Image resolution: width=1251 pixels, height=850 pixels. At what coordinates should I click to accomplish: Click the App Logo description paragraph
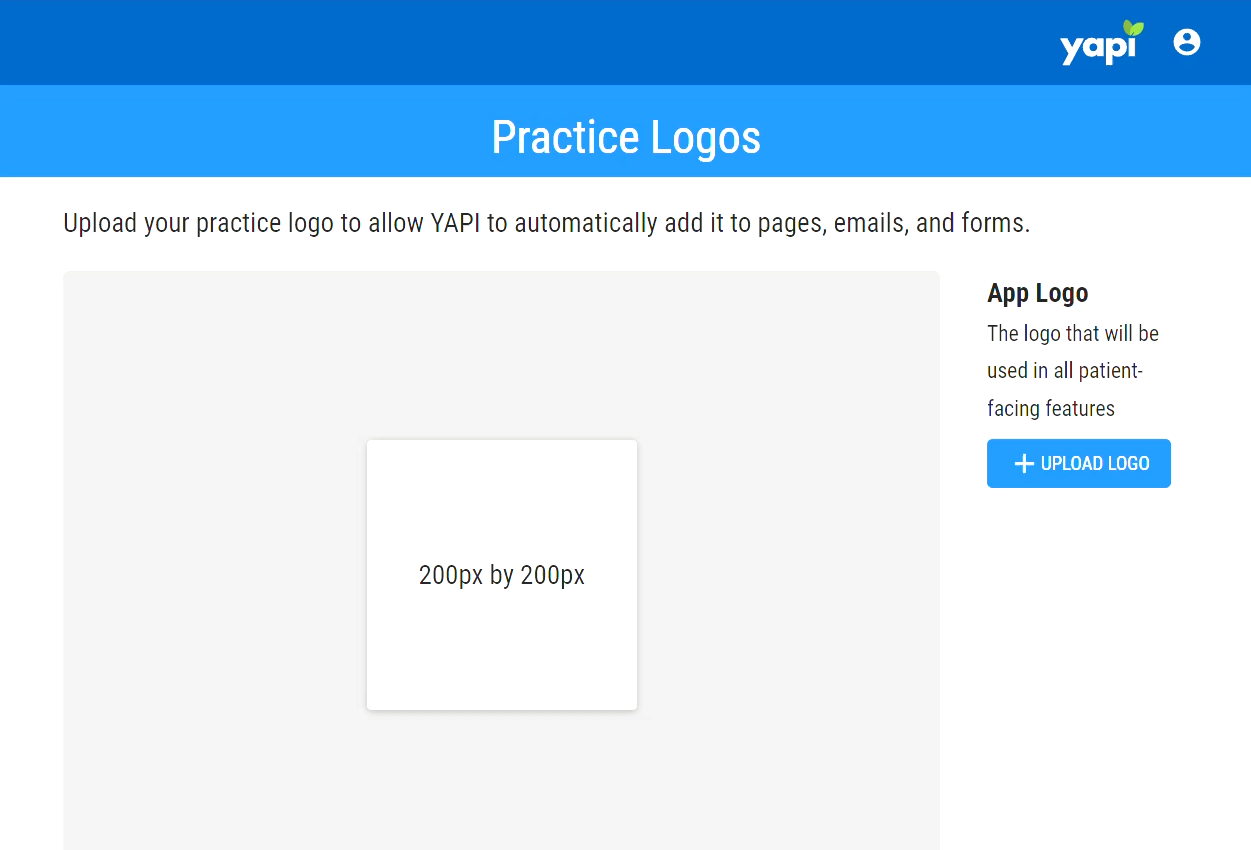[x=1073, y=370]
